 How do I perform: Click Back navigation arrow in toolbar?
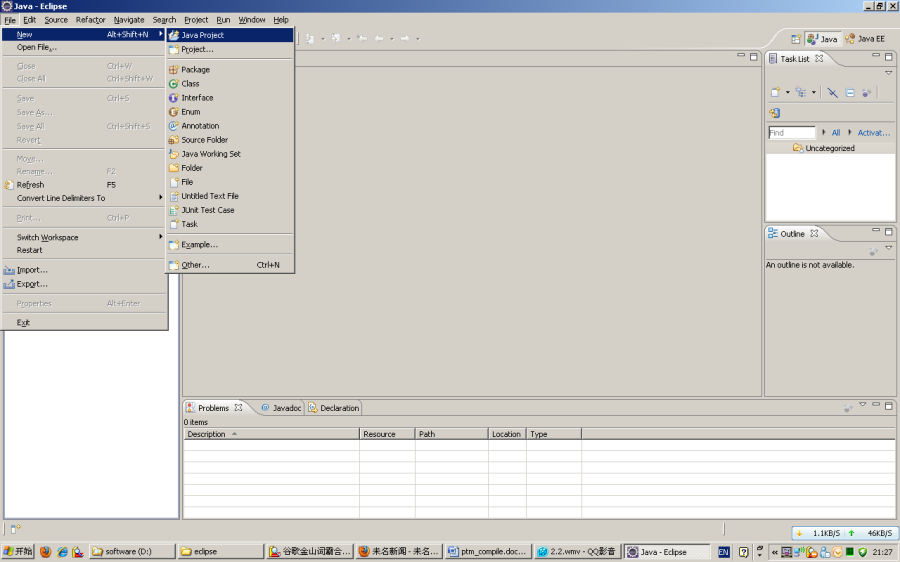[x=379, y=39]
